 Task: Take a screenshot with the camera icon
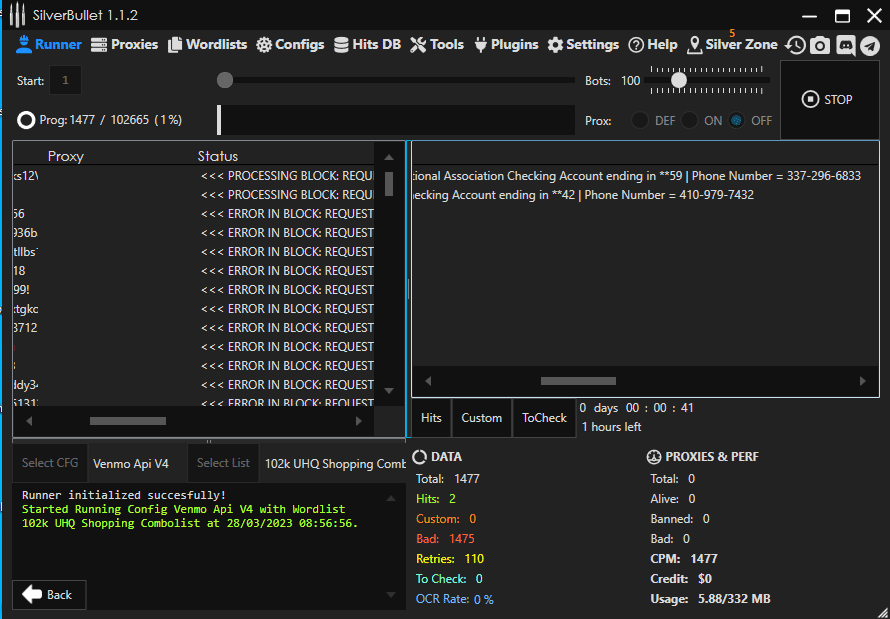click(820, 45)
